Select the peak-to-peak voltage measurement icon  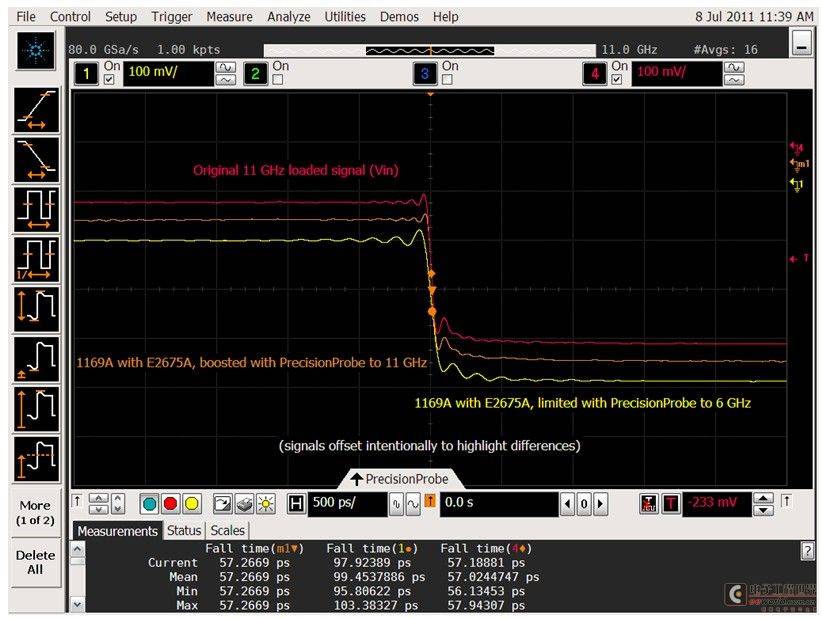[36, 309]
